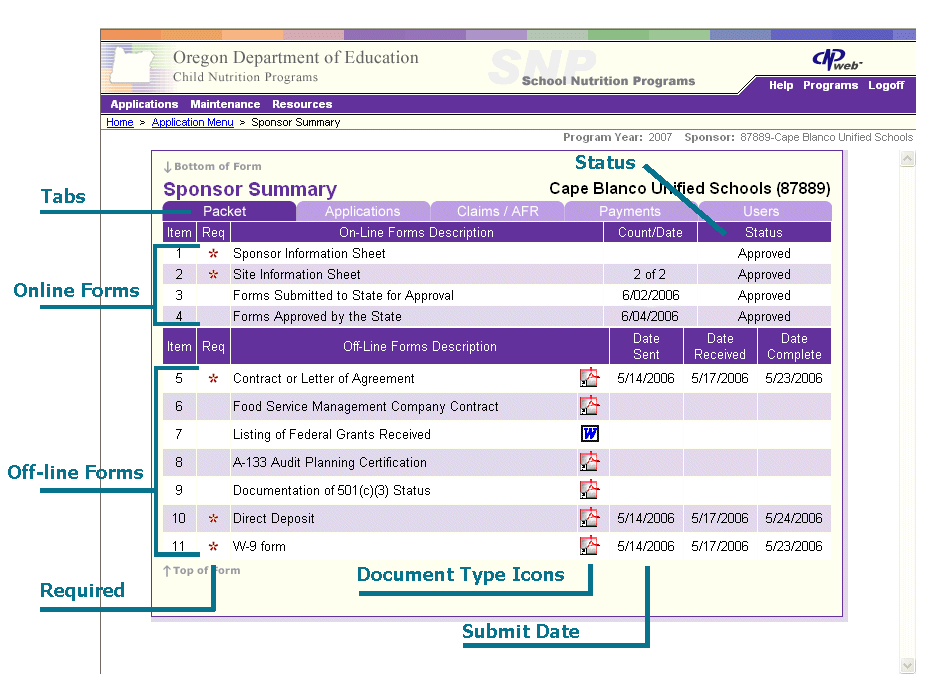Open Site Information Sheet form
The image size is (936, 694).
[x=297, y=274]
